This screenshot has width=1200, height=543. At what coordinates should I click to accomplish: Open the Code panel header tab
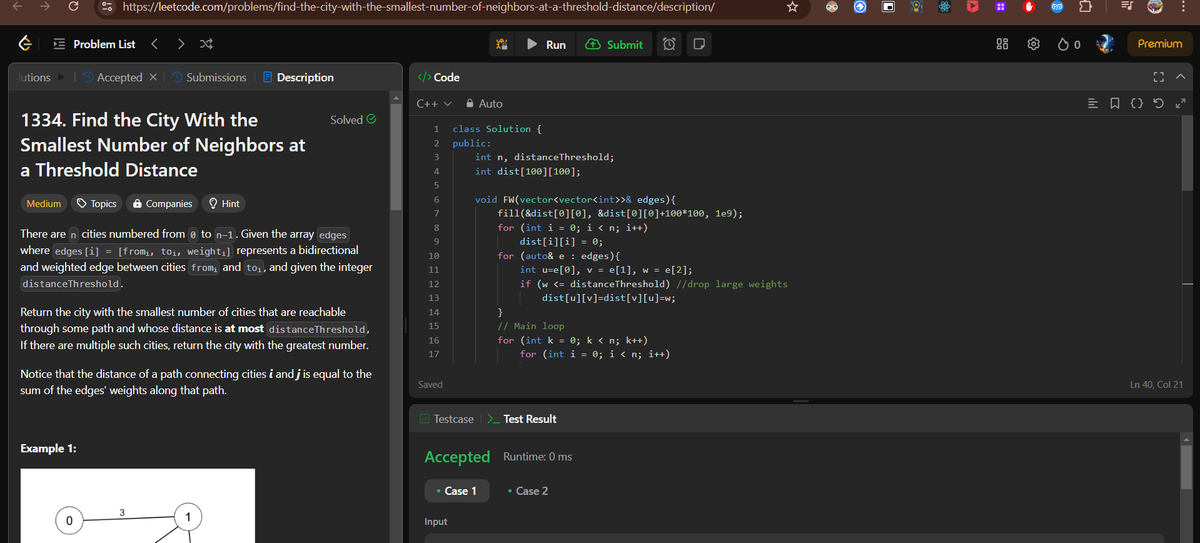(439, 77)
